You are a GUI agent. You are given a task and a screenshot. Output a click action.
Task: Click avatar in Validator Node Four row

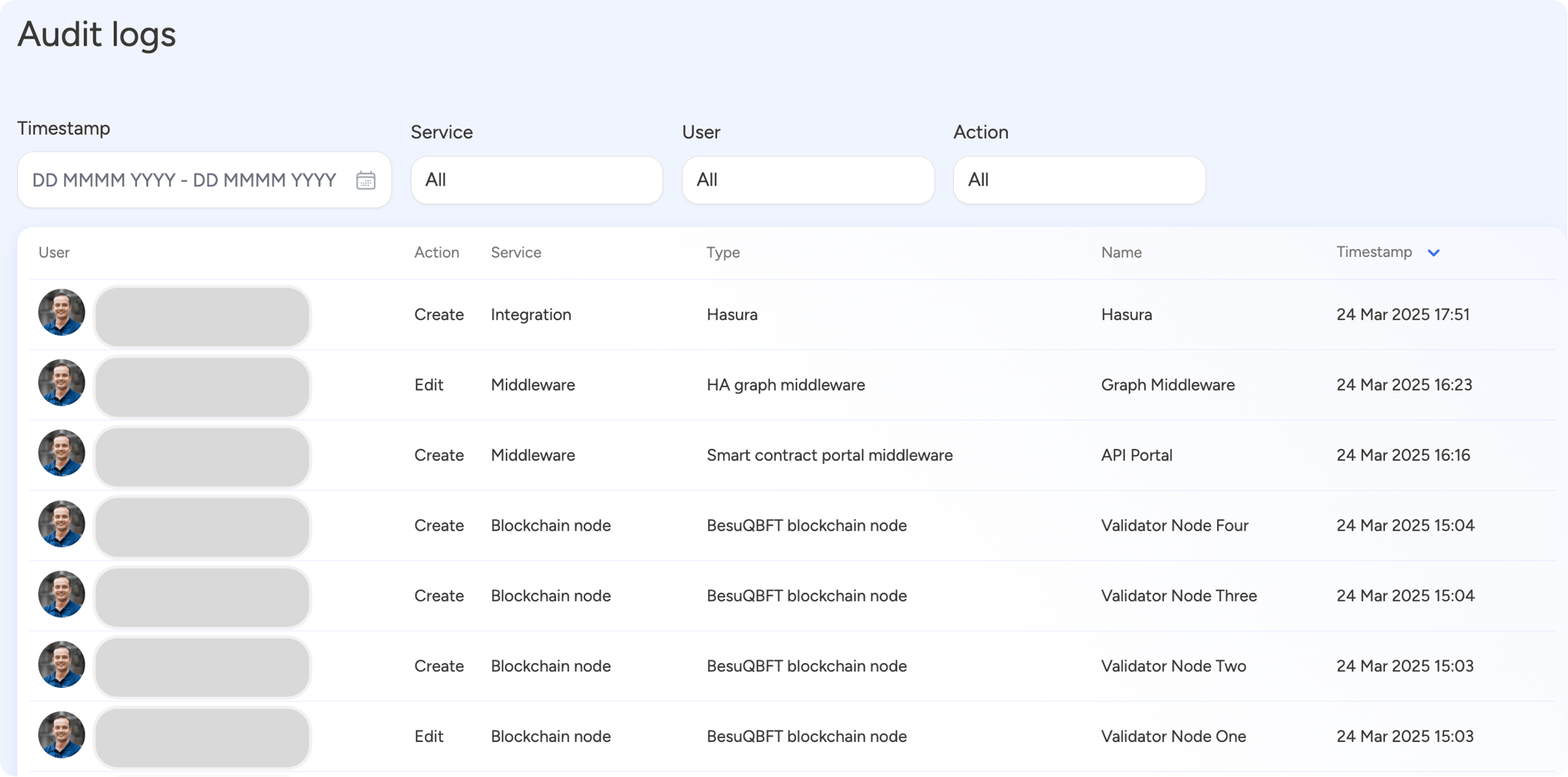62,523
